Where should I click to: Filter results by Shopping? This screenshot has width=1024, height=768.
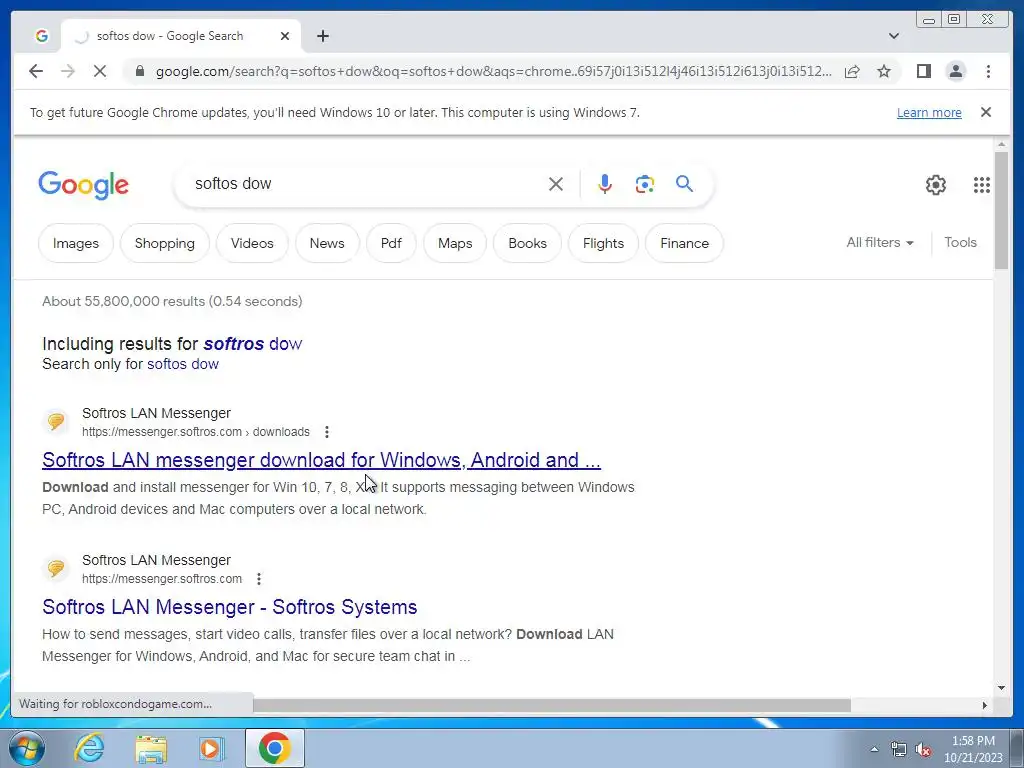pos(165,243)
